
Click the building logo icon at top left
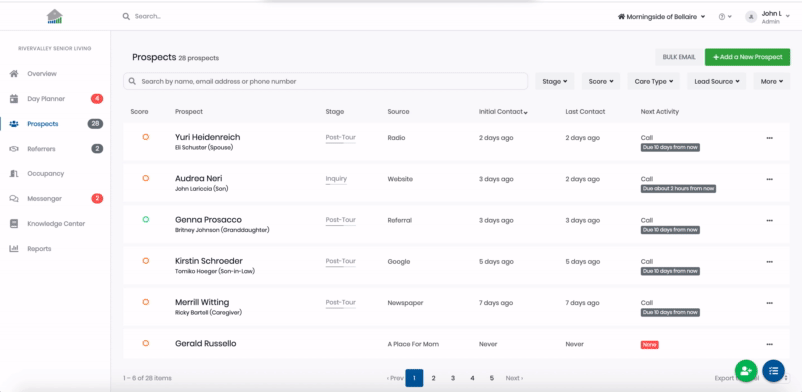click(54, 17)
